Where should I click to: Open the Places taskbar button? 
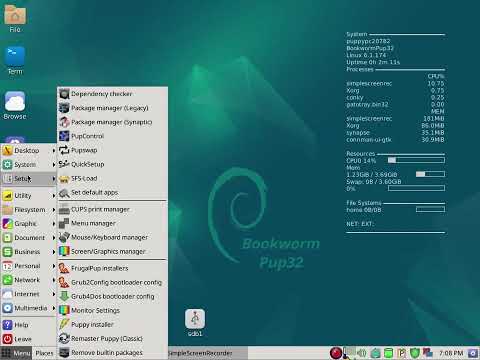click(x=44, y=353)
